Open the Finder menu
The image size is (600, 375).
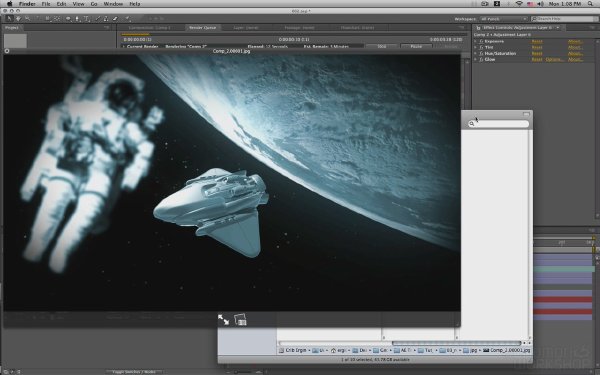point(27,4)
